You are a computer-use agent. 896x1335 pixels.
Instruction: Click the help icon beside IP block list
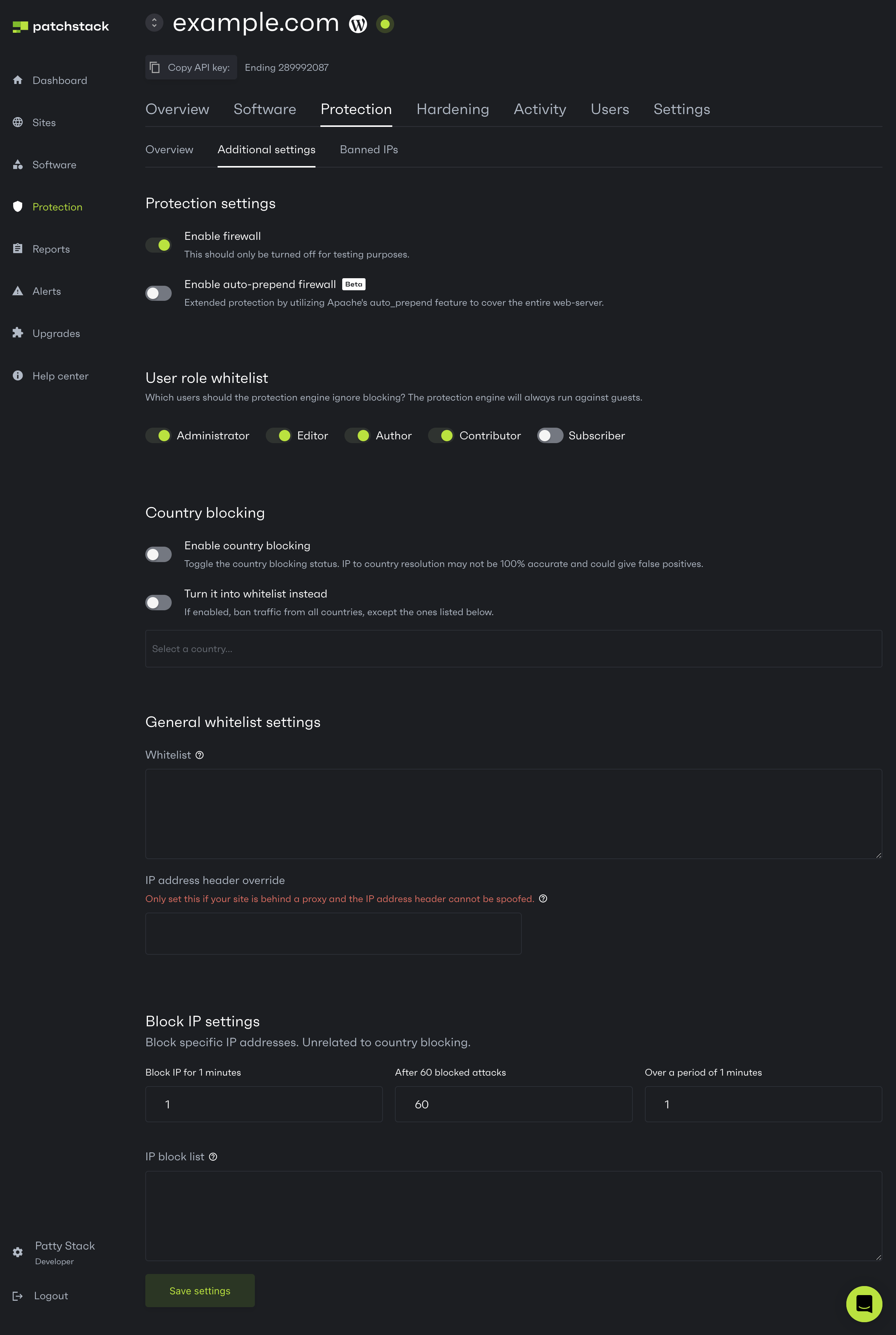click(x=213, y=1157)
